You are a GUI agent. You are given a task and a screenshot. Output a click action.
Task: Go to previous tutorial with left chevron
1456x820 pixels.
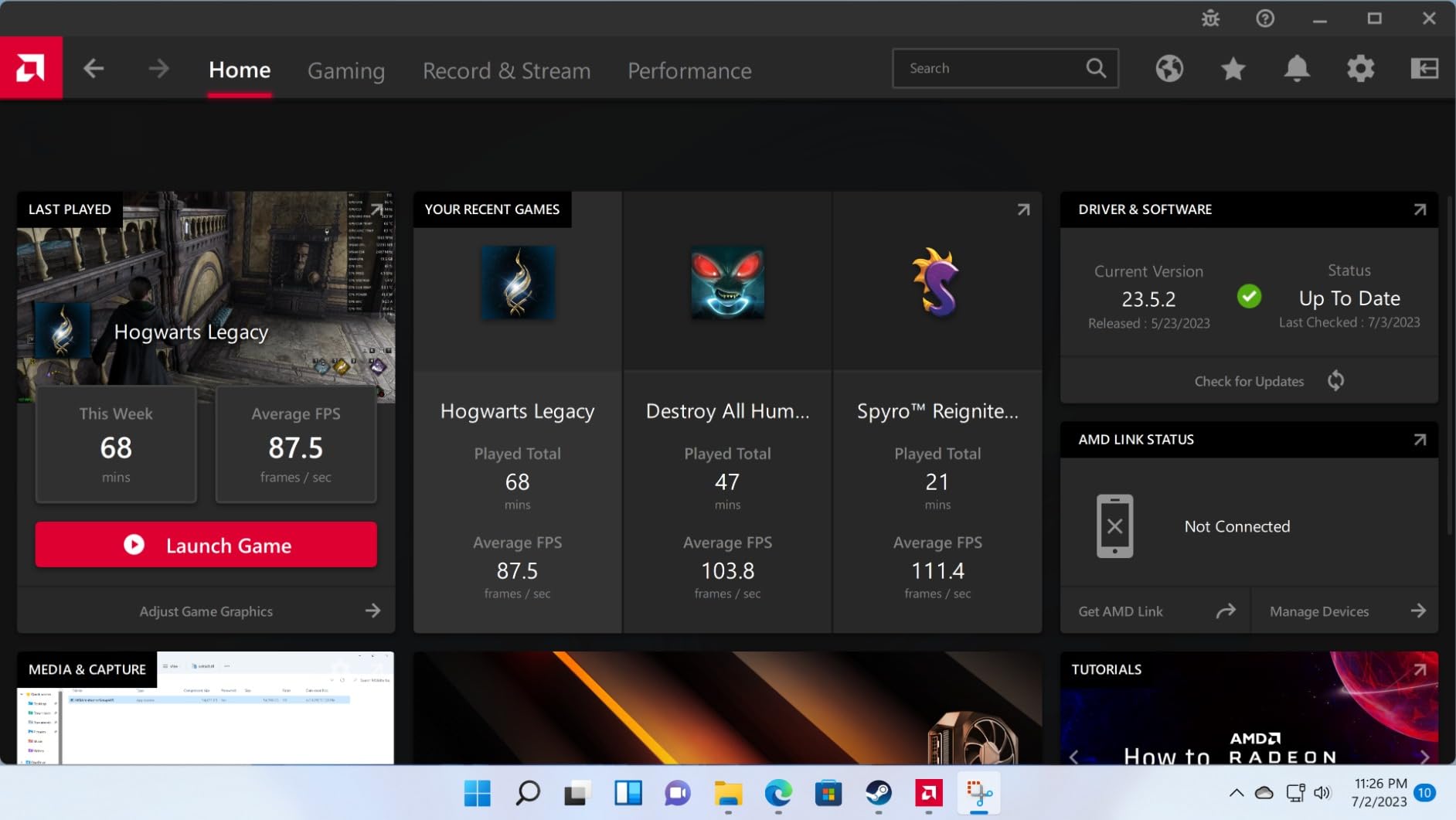pyautogui.click(x=1074, y=757)
